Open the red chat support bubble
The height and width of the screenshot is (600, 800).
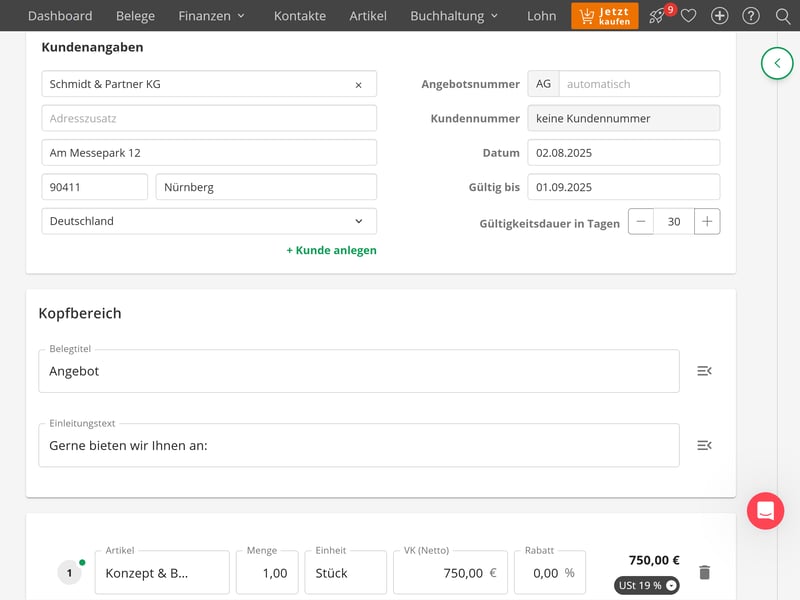tap(765, 511)
